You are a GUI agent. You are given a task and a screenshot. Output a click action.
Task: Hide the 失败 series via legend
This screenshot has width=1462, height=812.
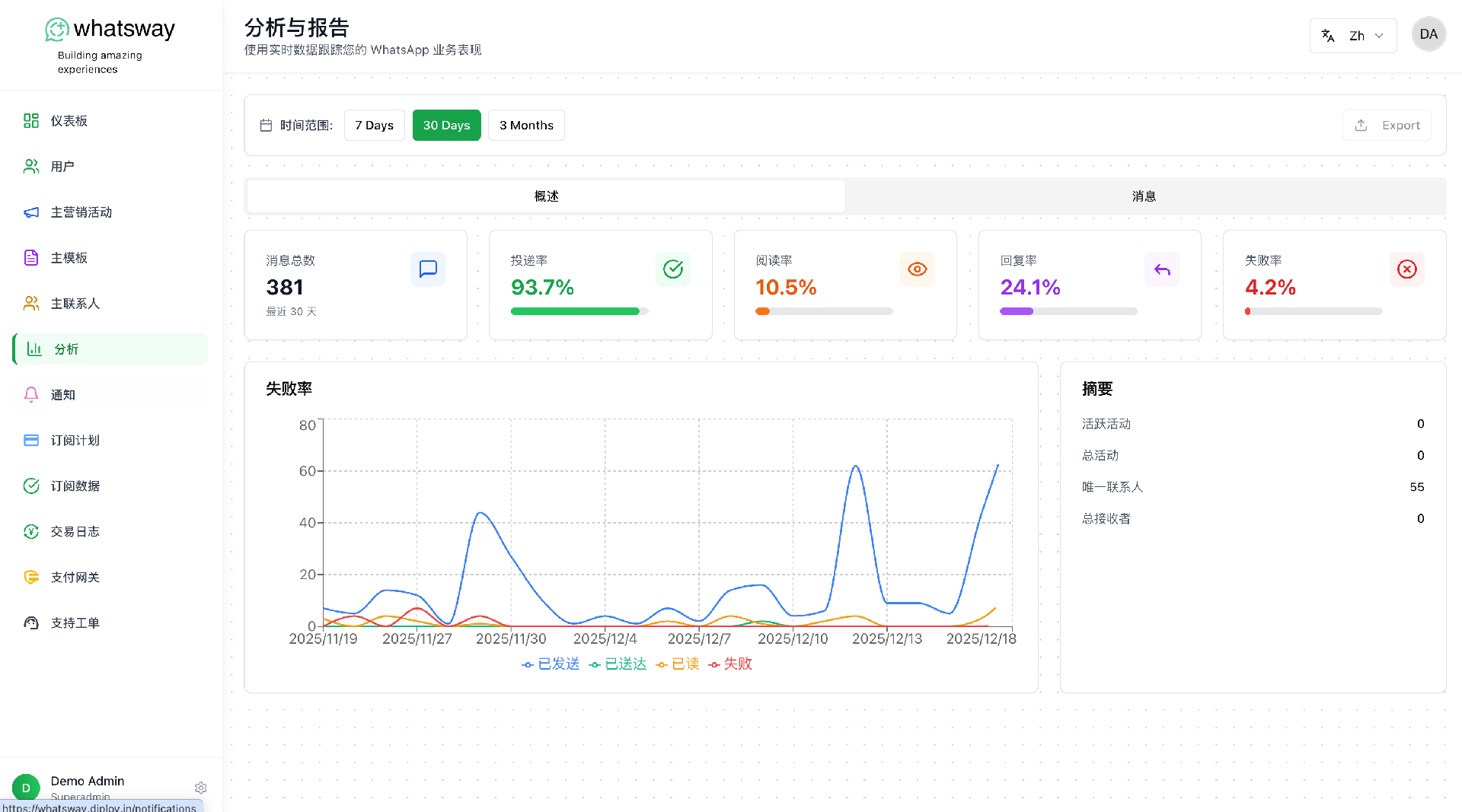pyautogui.click(x=730, y=664)
